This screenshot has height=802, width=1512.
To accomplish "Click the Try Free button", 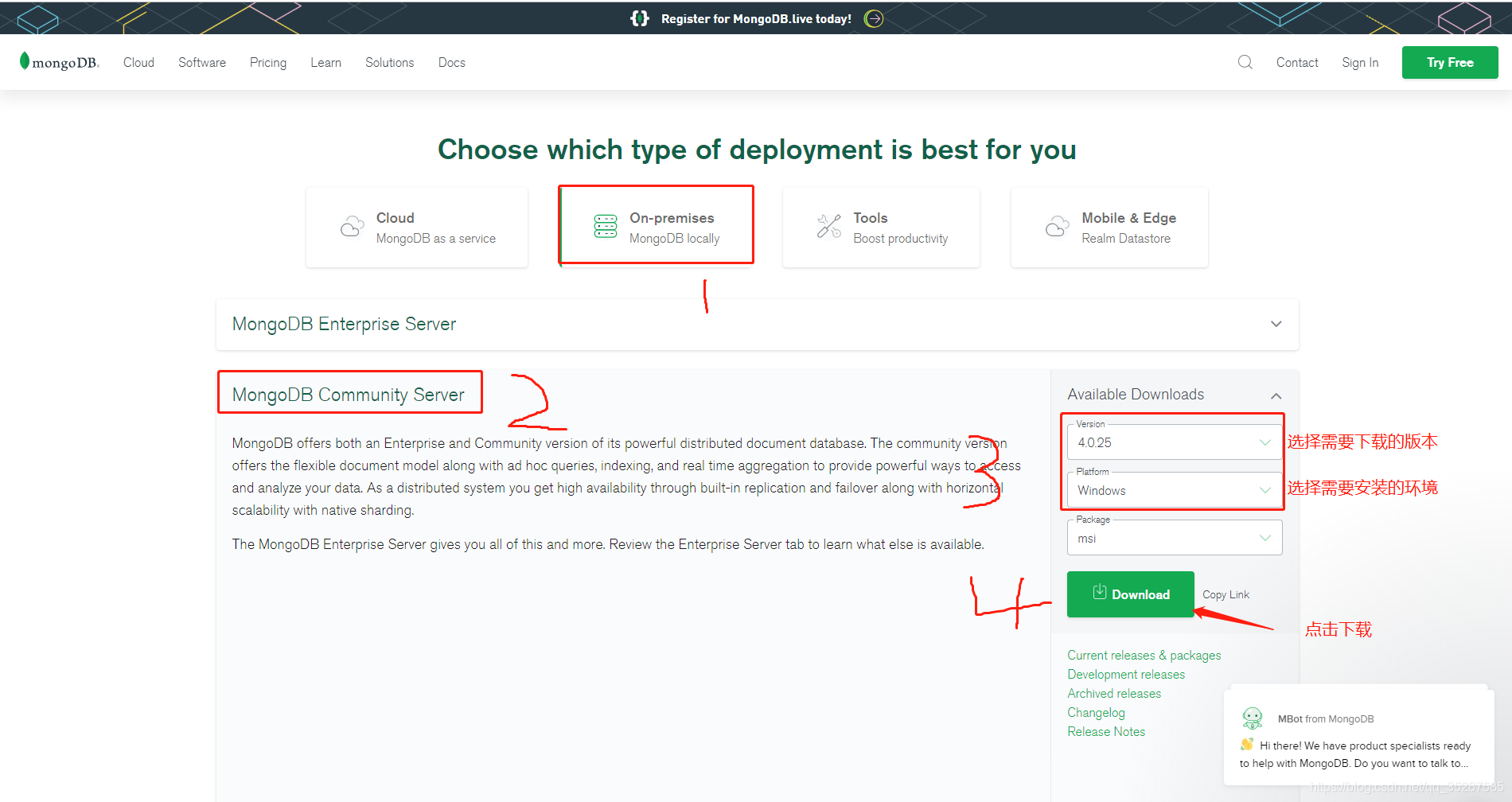I will pyautogui.click(x=1450, y=62).
